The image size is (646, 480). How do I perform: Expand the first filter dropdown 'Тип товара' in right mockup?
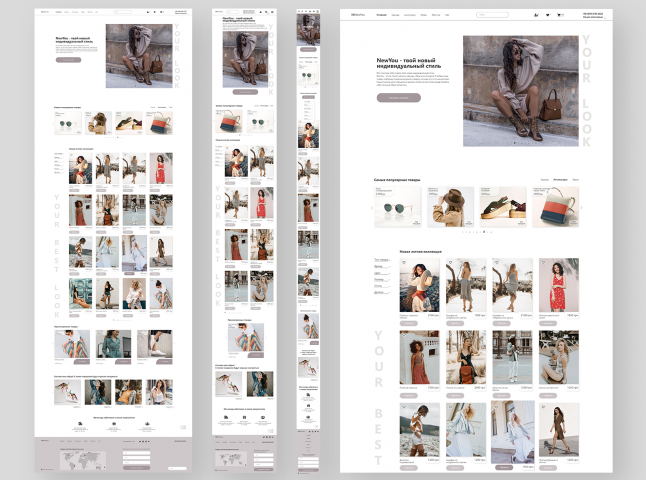[x=382, y=260]
